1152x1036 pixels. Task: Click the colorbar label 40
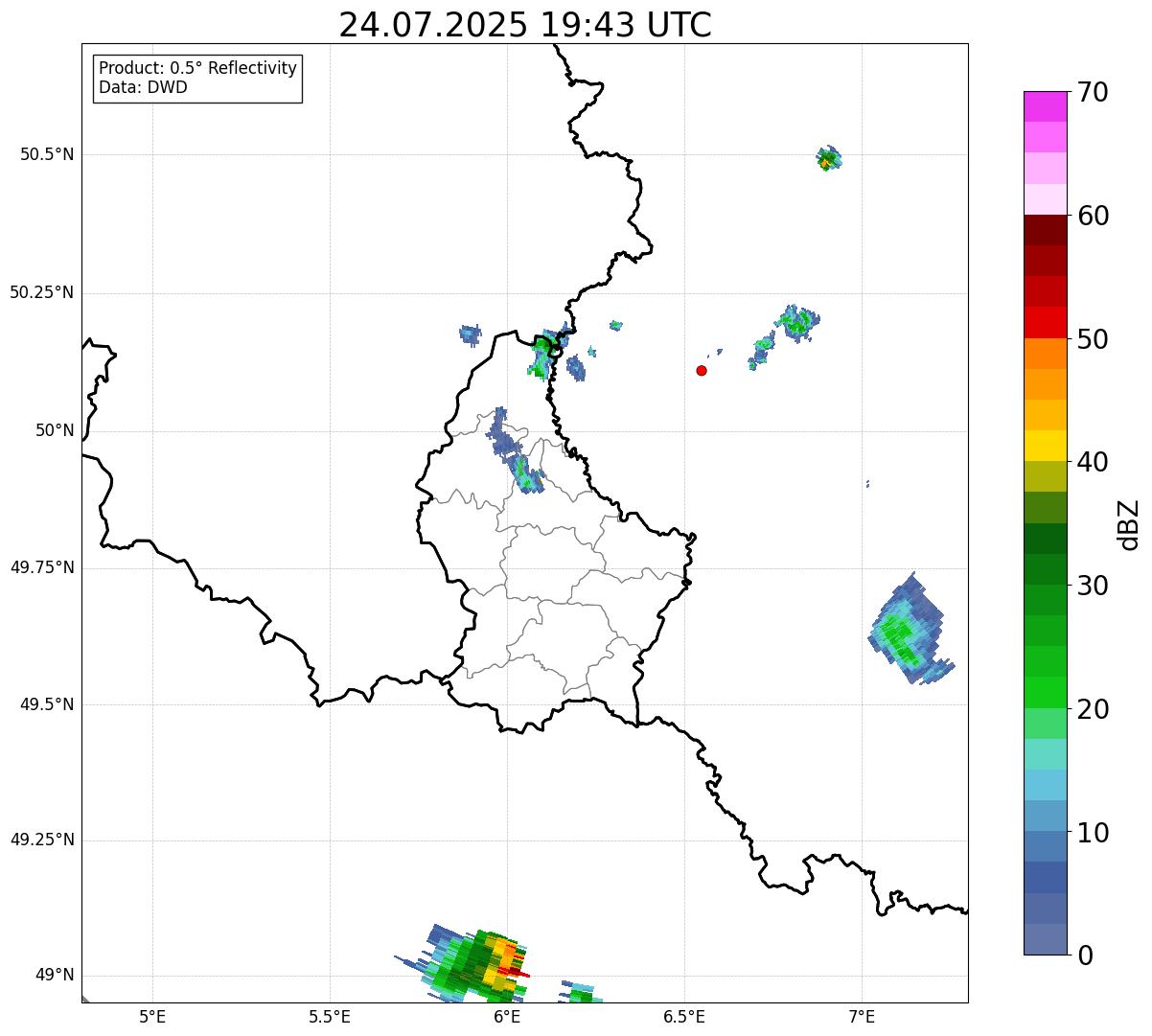pyautogui.click(x=1094, y=462)
